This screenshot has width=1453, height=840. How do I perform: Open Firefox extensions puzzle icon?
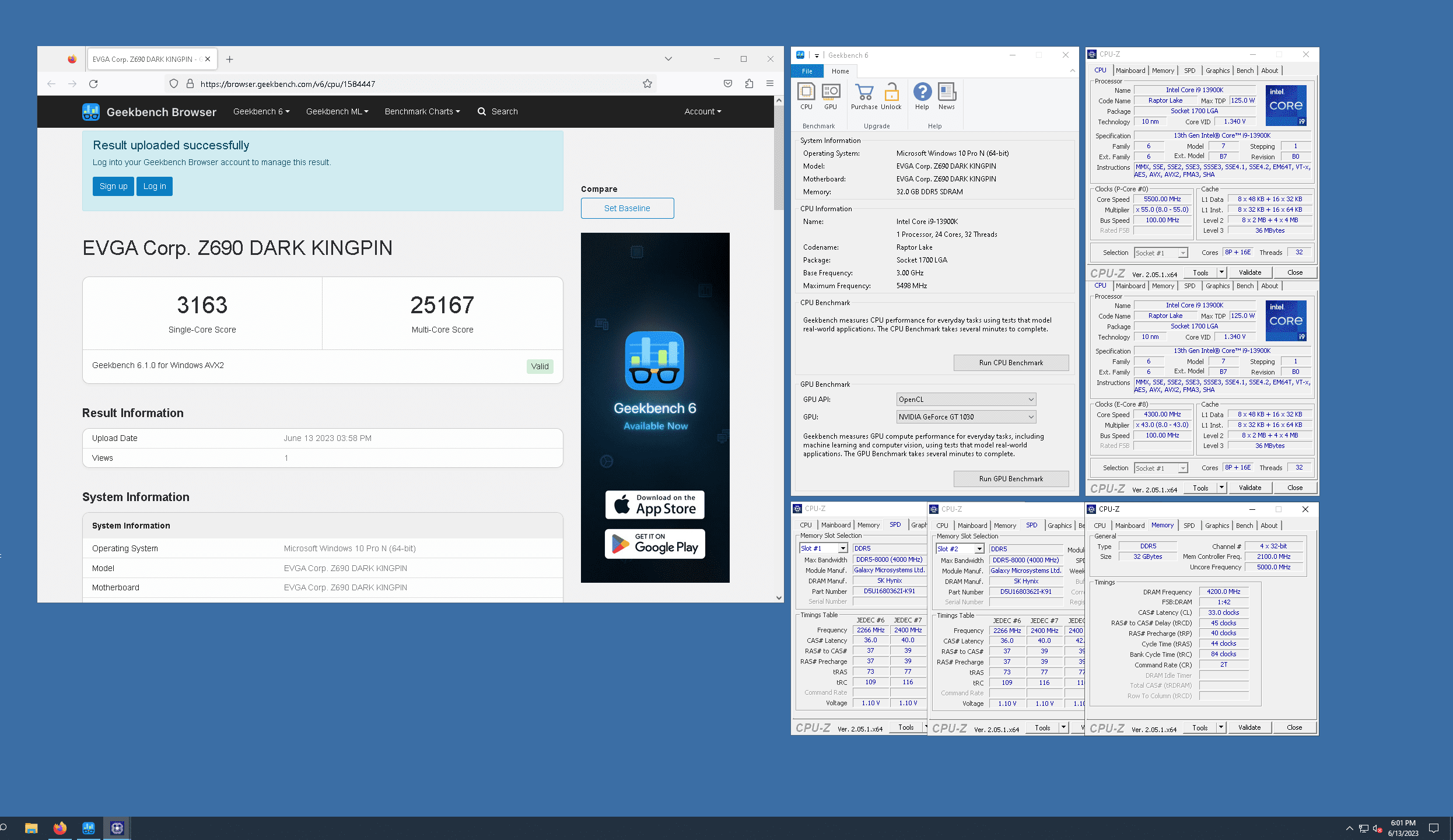(749, 84)
